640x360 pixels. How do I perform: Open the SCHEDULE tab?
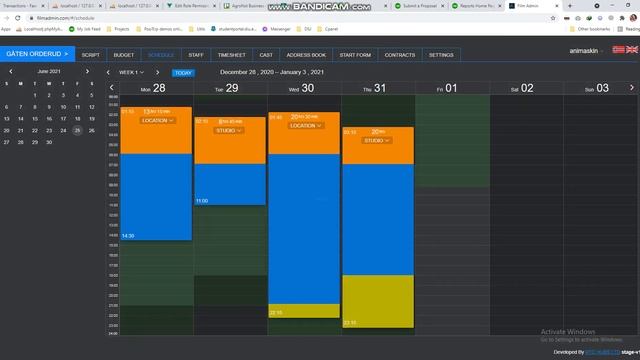161,55
